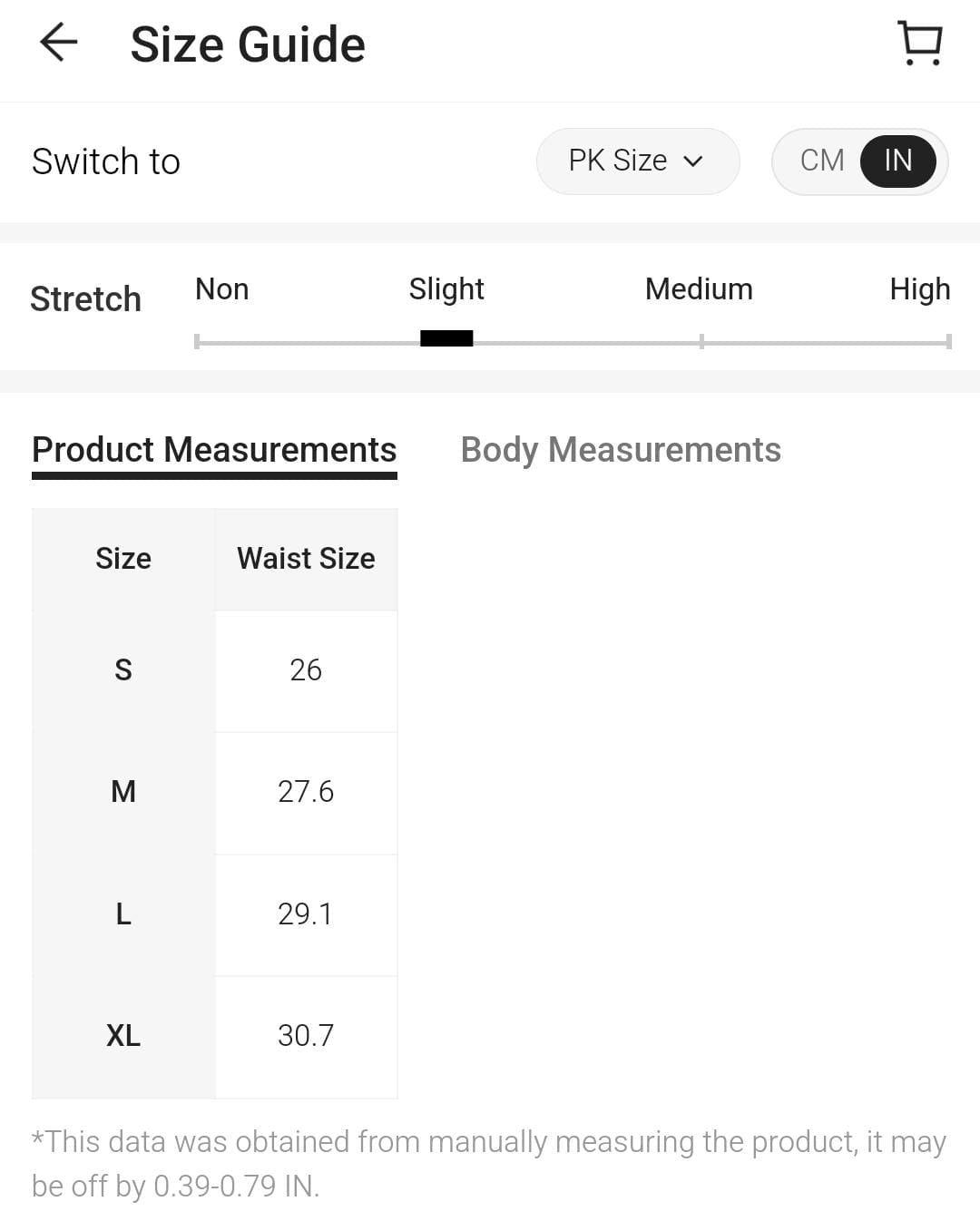
Task: Switch units to CM
Action: [822, 161]
